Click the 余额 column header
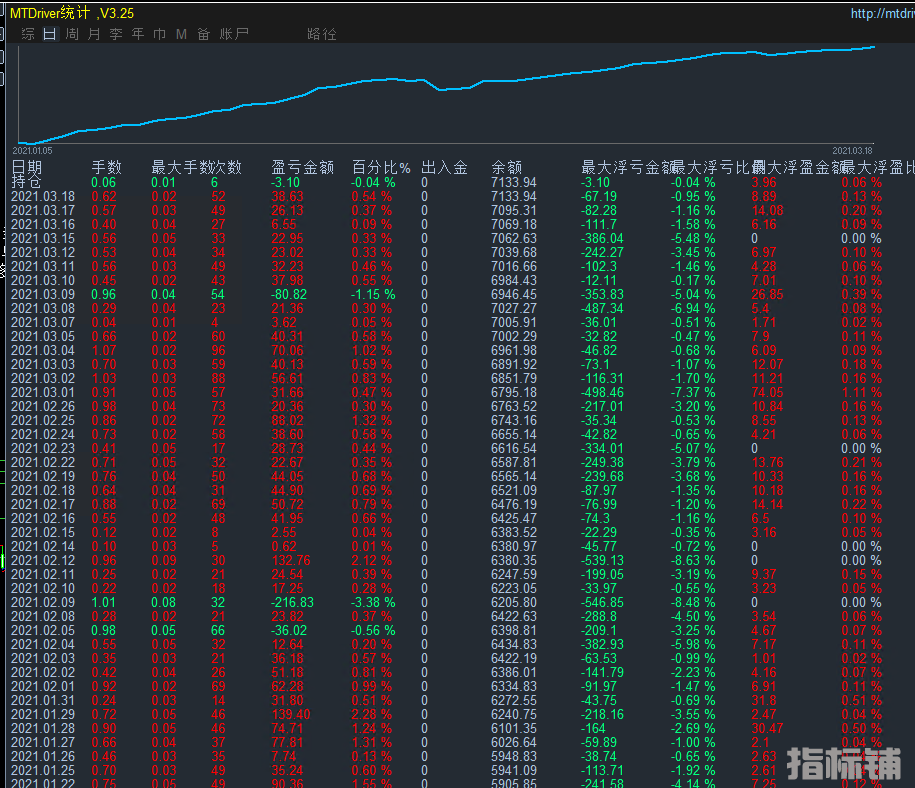This screenshot has width=915, height=788. tap(506, 168)
